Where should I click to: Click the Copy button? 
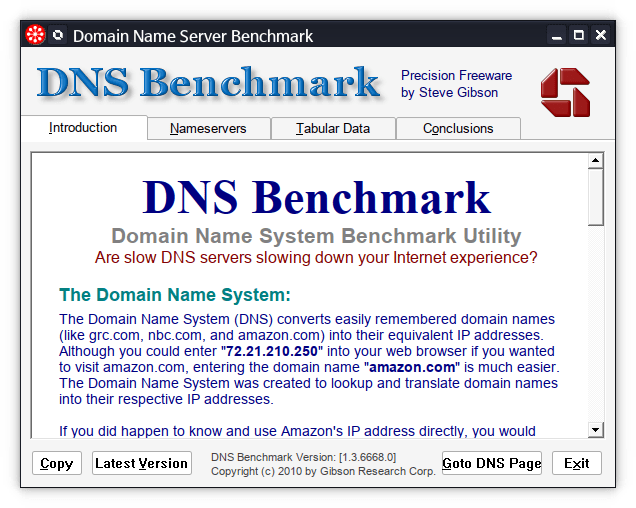pos(57,463)
